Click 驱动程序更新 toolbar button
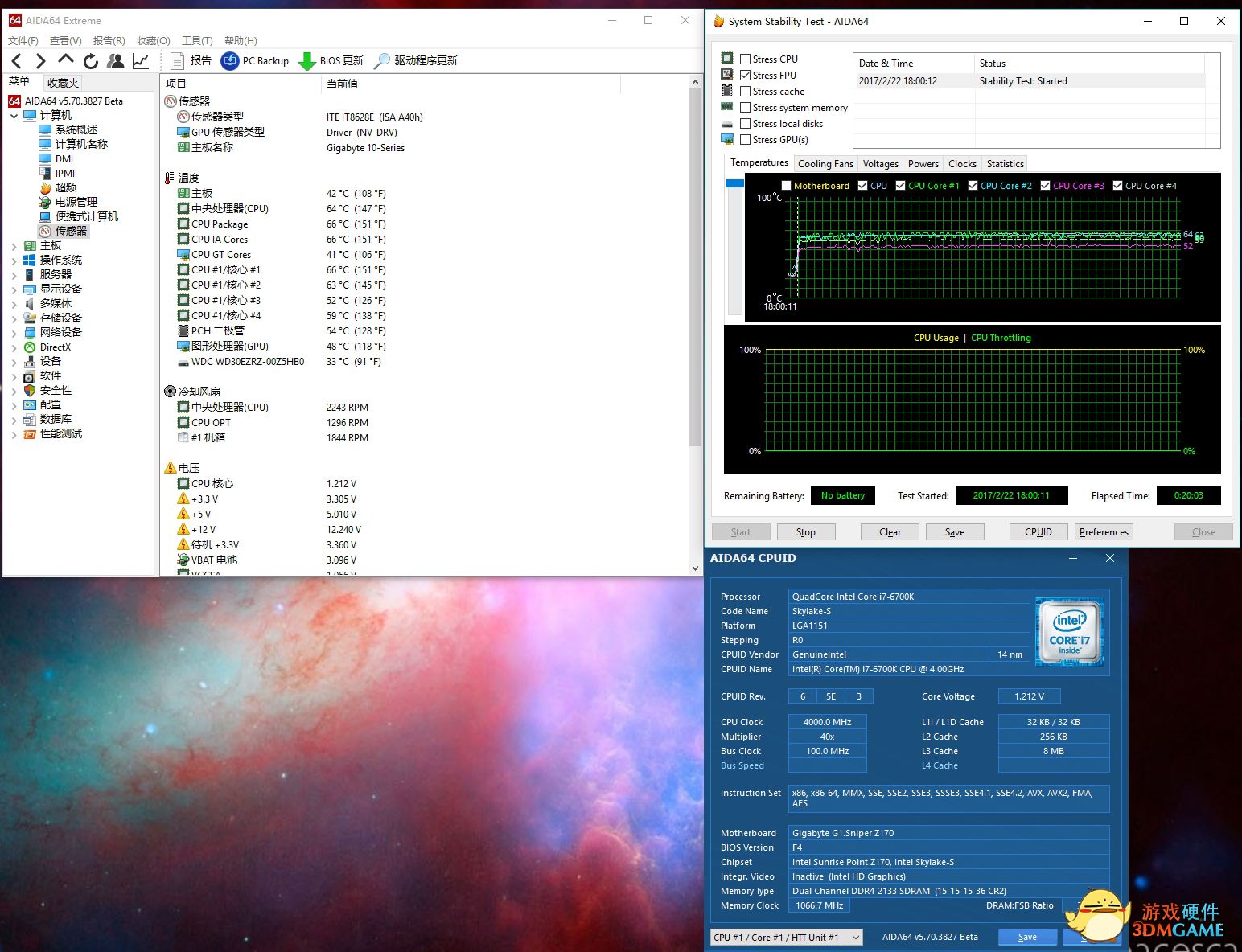 [x=417, y=61]
